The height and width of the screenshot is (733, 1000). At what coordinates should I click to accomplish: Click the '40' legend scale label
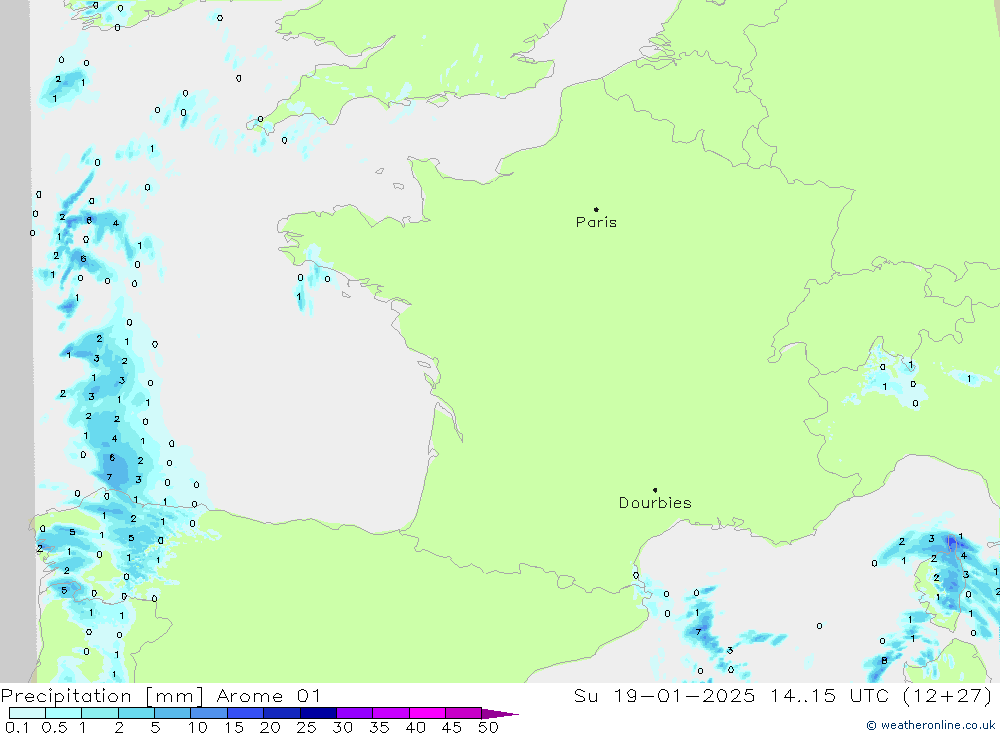(415, 727)
